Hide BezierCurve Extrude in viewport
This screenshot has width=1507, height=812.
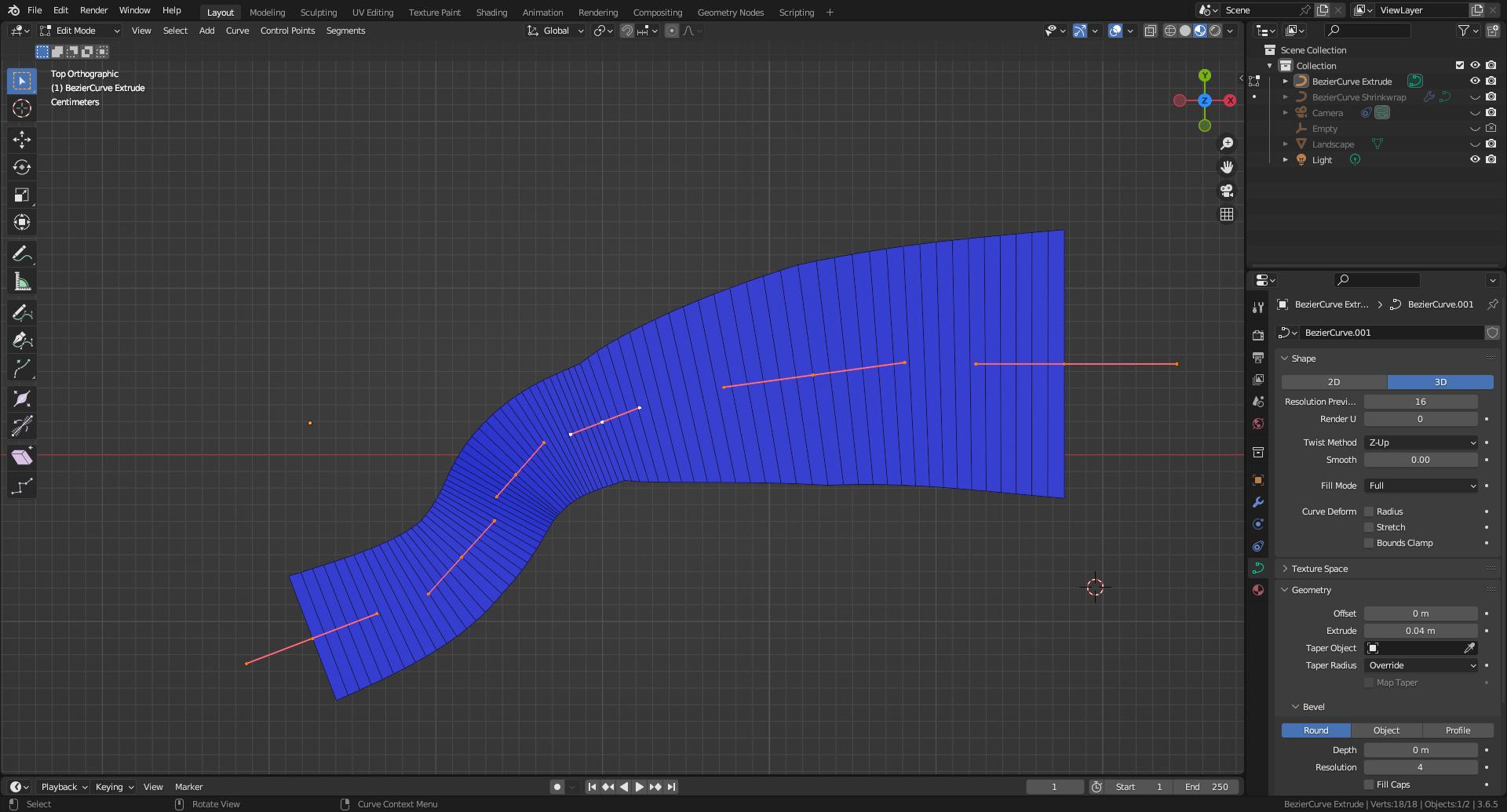coord(1475,81)
